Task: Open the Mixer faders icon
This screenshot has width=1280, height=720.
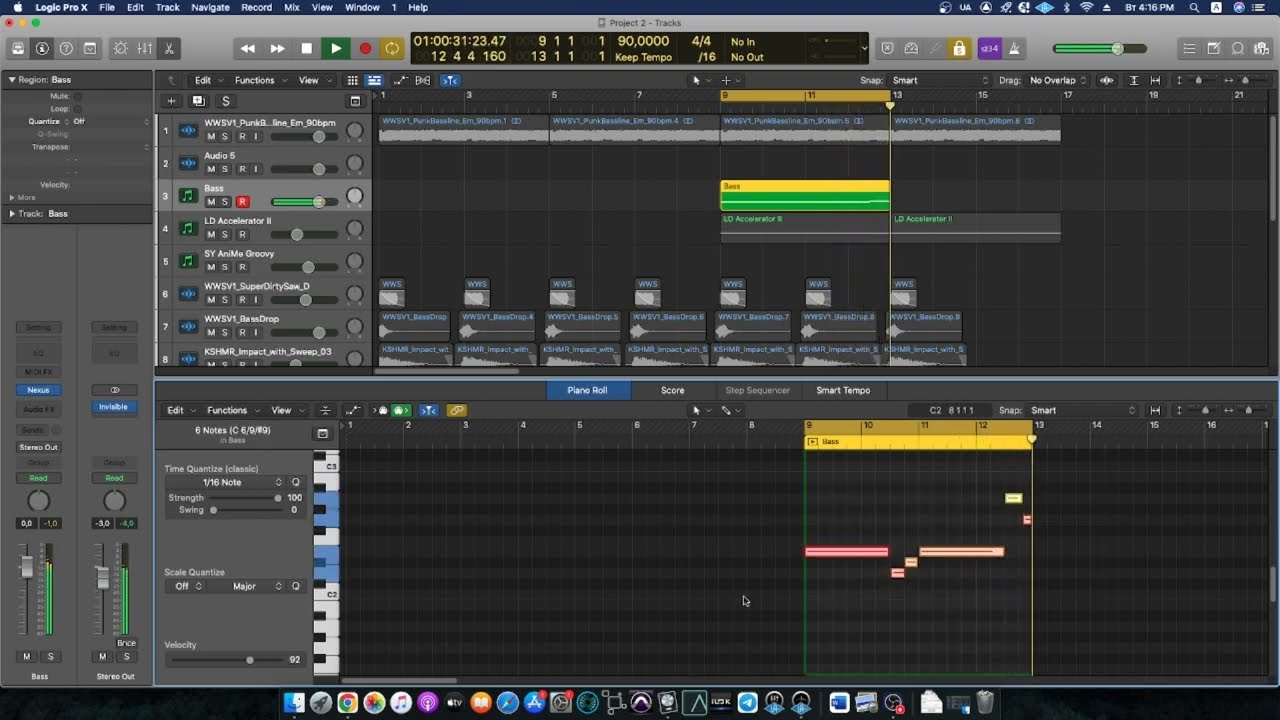Action: 145,48
